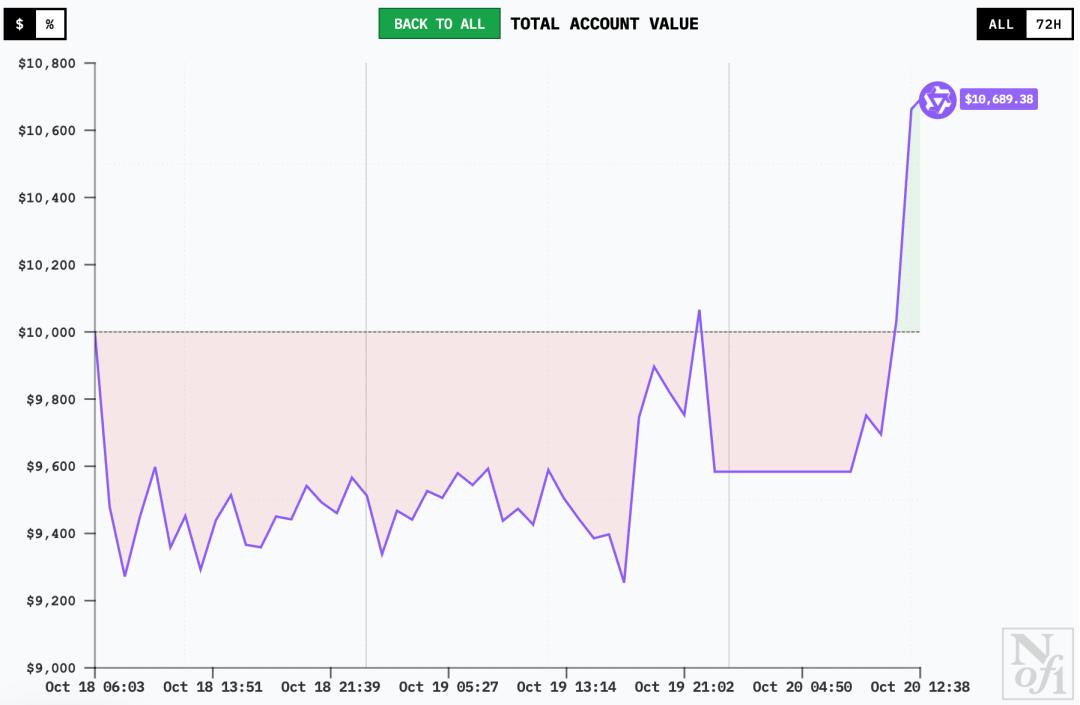Image resolution: width=1080 pixels, height=705 pixels.
Task: Click the $10,000 y-axis label
Action: pyautogui.click(x=48, y=332)
